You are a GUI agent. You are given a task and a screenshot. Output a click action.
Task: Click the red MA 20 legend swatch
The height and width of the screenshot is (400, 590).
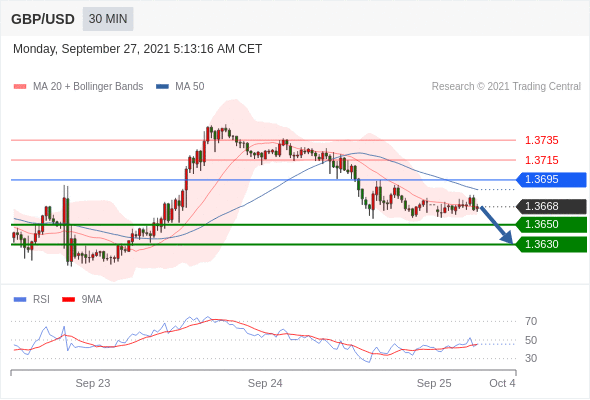pos(20,87)
